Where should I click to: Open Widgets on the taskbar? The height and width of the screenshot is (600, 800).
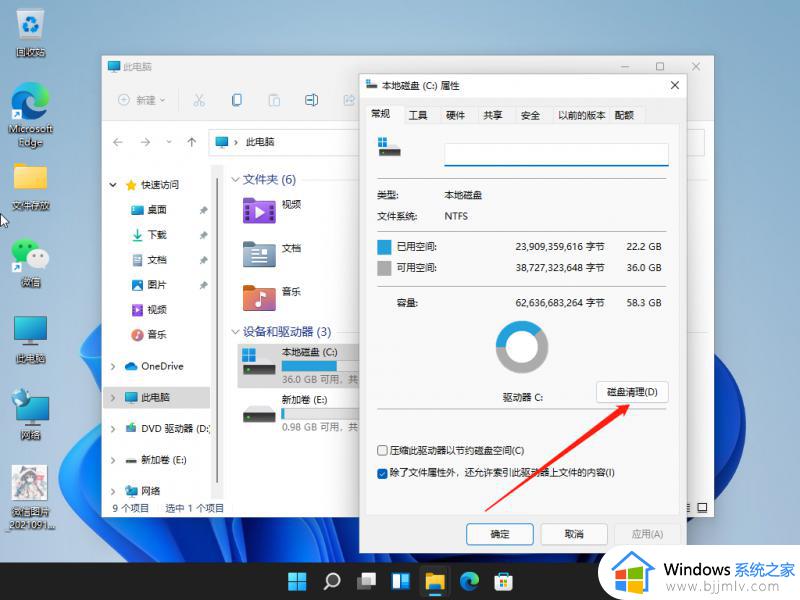(x=401, y=581)
